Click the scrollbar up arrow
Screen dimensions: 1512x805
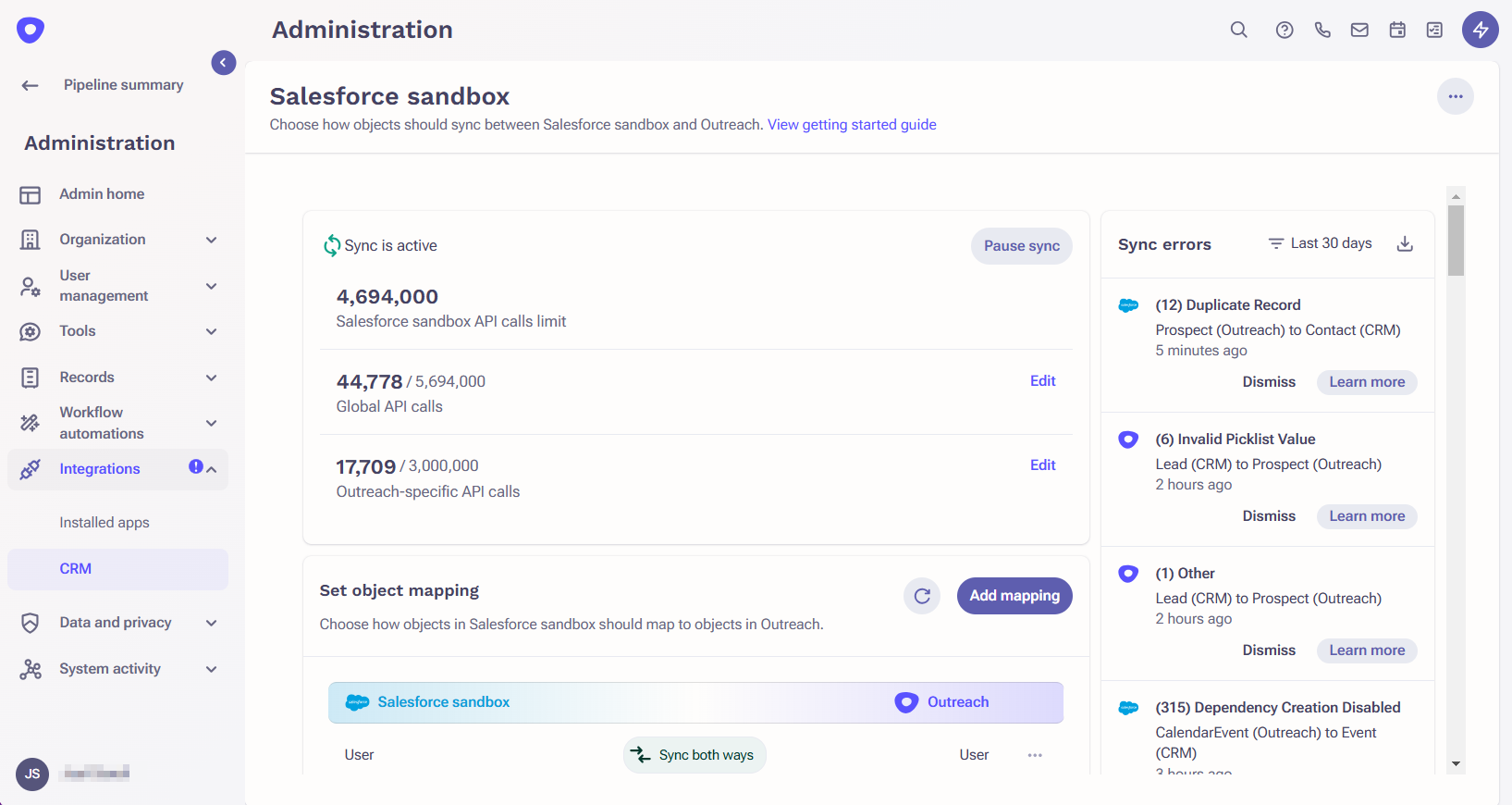click(x=1456, y=196)
